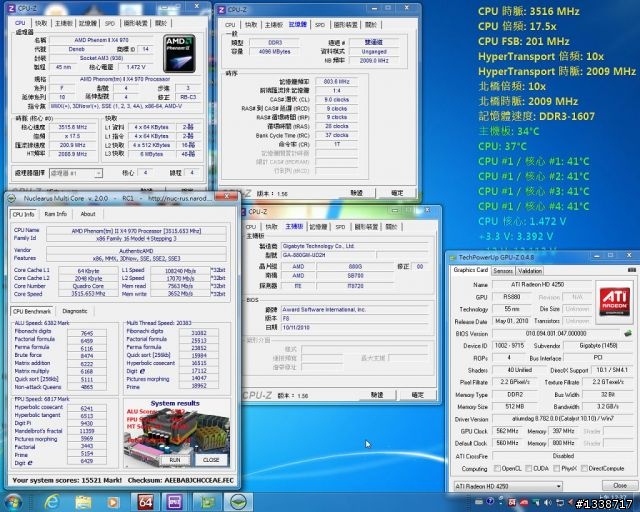Click the Award Software BIOS brand field

(355, 310)
